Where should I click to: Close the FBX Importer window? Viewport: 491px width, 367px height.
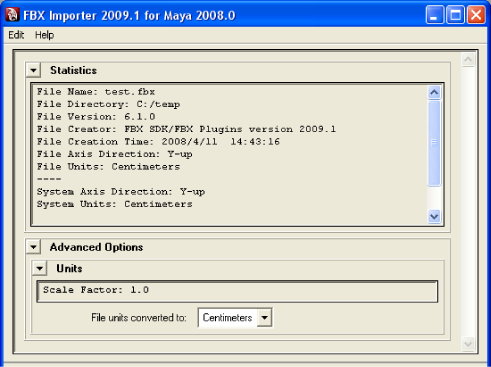(x=476, y=15)
